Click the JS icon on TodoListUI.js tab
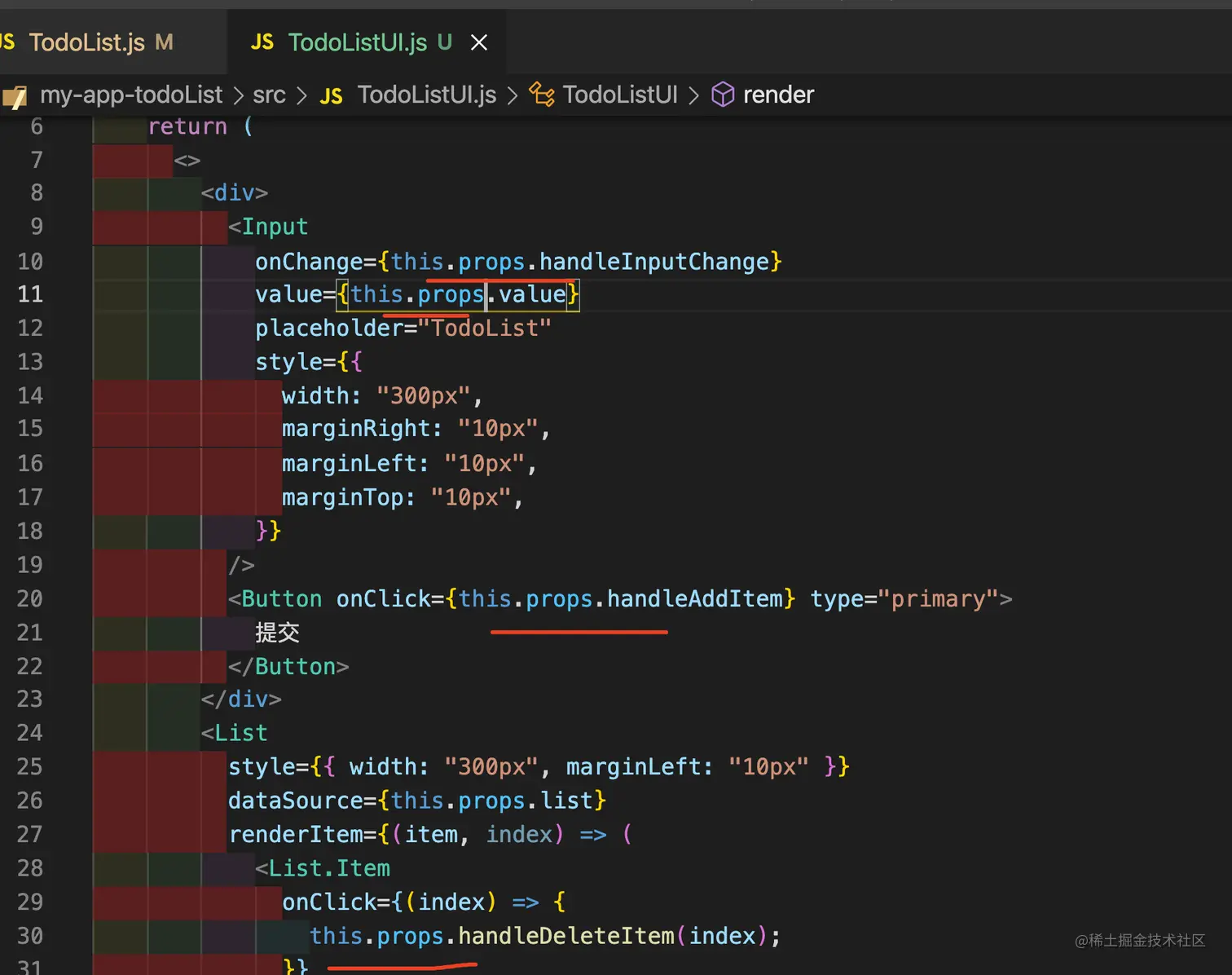This screenshot has width=1232, height=975. (262, 42)
